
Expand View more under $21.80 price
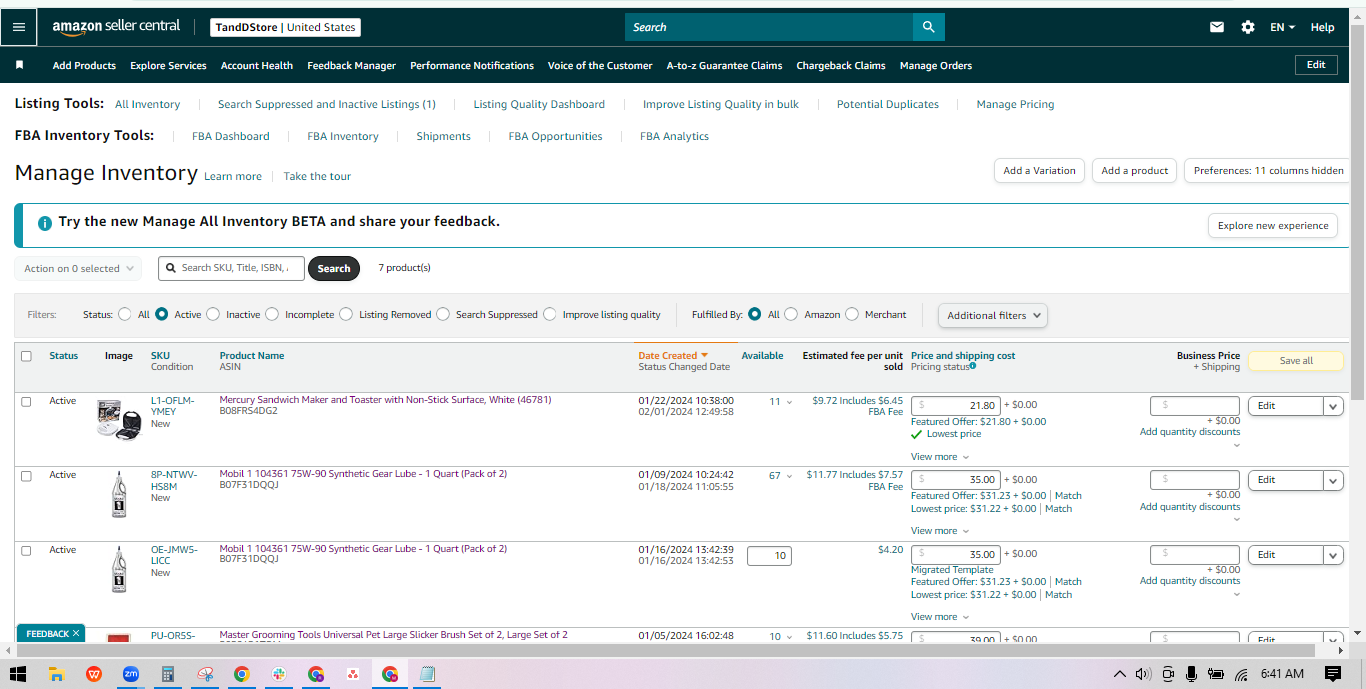[940, 456]
